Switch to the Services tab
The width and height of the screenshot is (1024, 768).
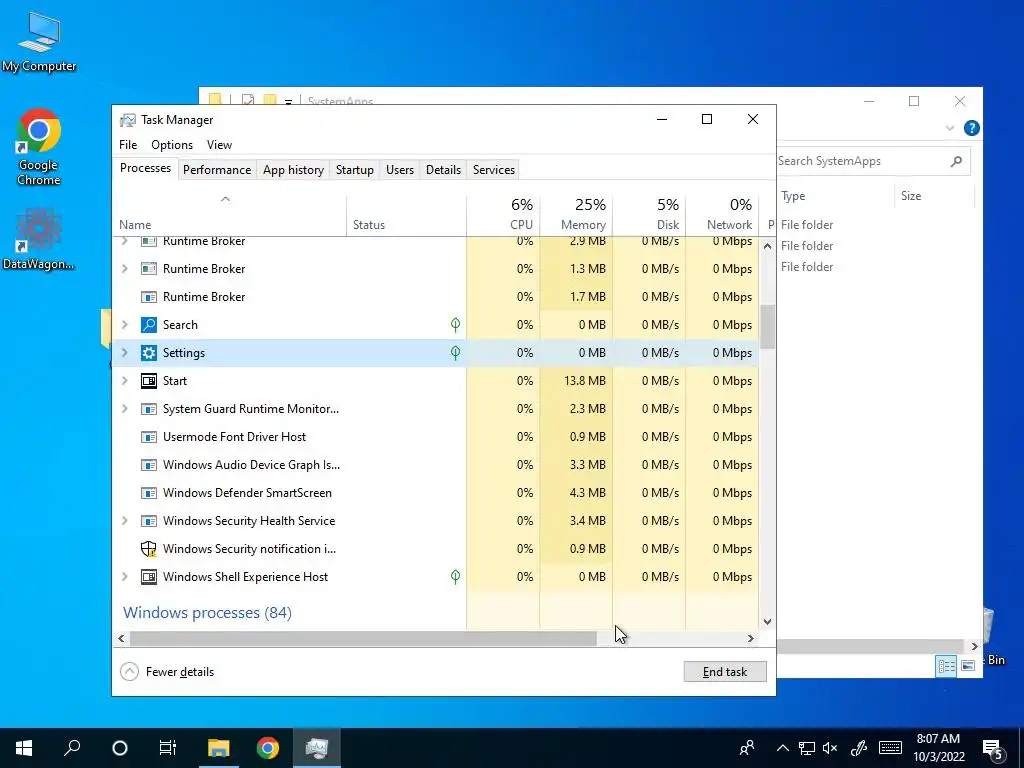point(494,170)
